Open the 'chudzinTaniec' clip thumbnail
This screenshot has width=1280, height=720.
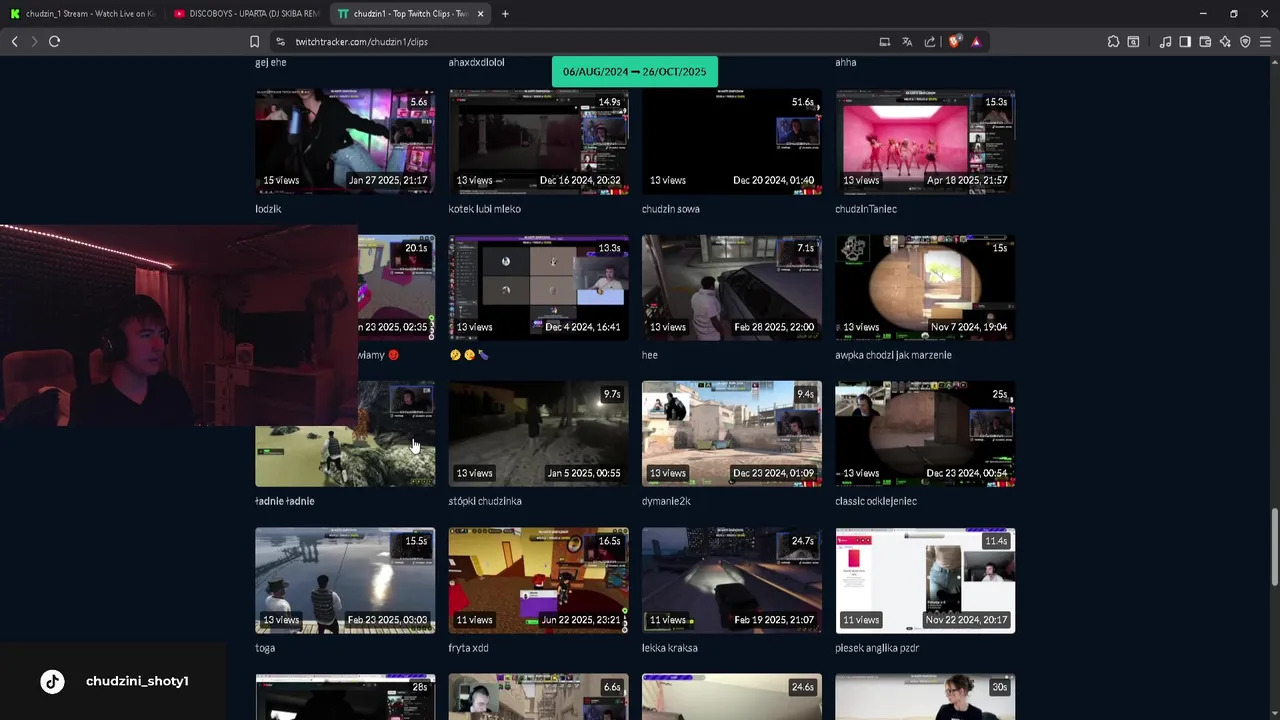[925, 142]
